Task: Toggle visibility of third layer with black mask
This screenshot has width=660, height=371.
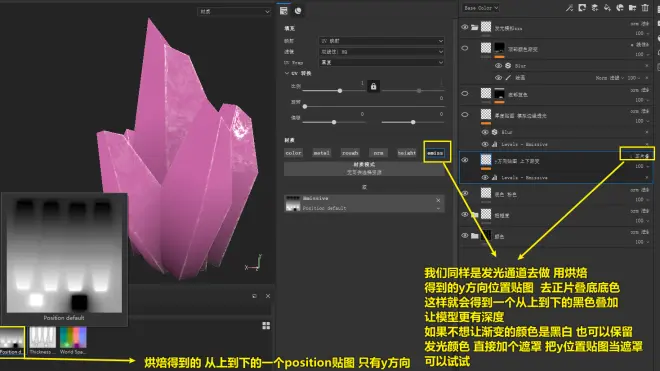Action: point(465,93)
